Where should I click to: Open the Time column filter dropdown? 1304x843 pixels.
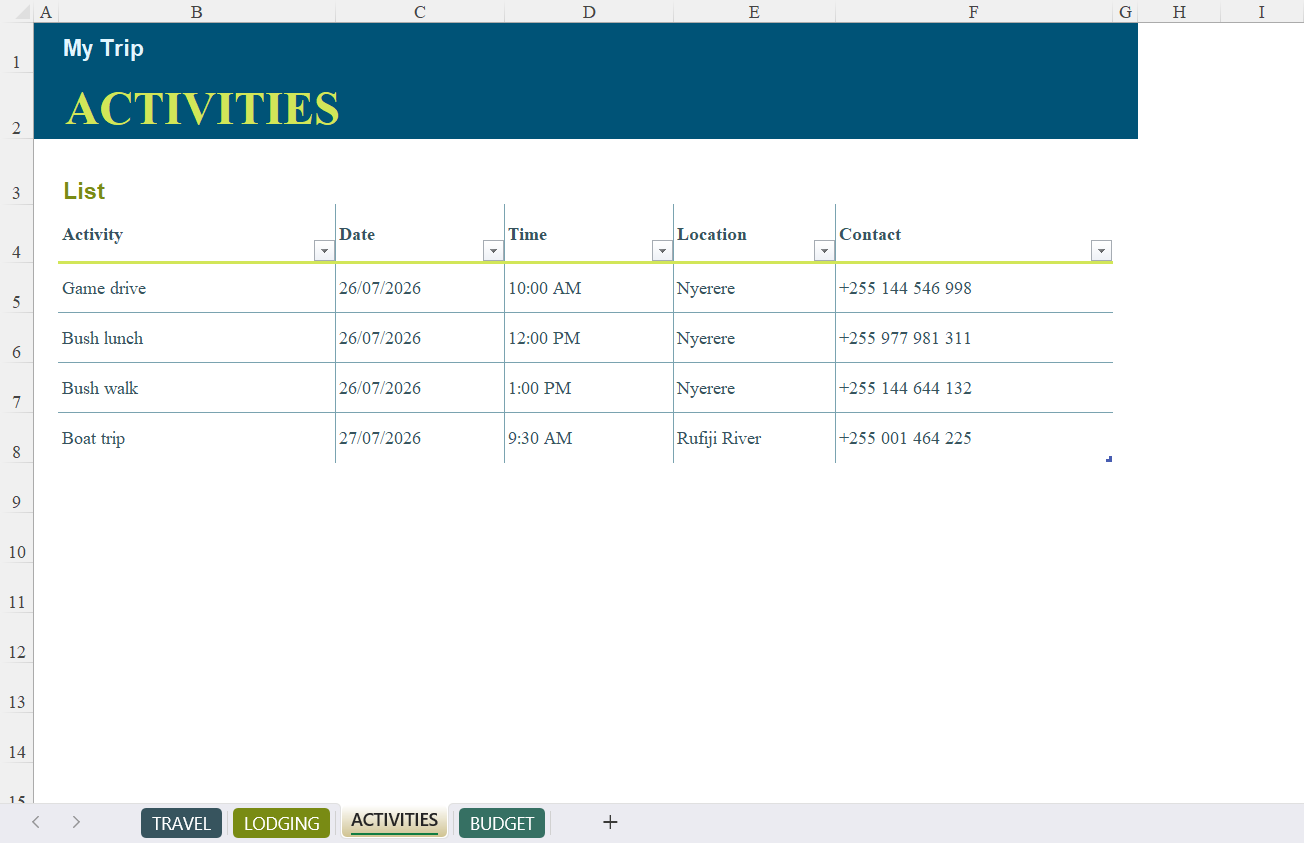click(x=662, y=251)
